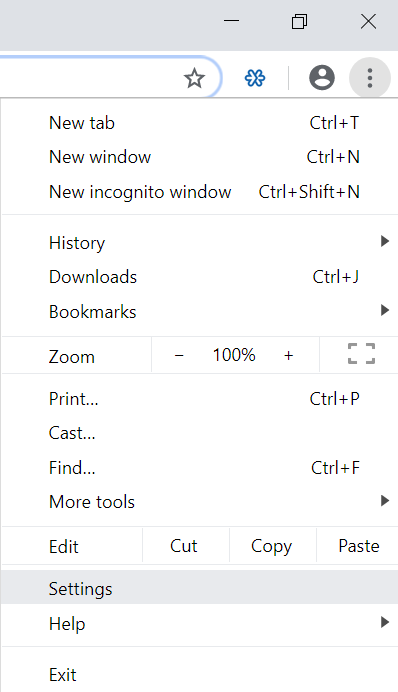398x692 pixels.
Task: Restore down the browser window
Action: point(300,21)
